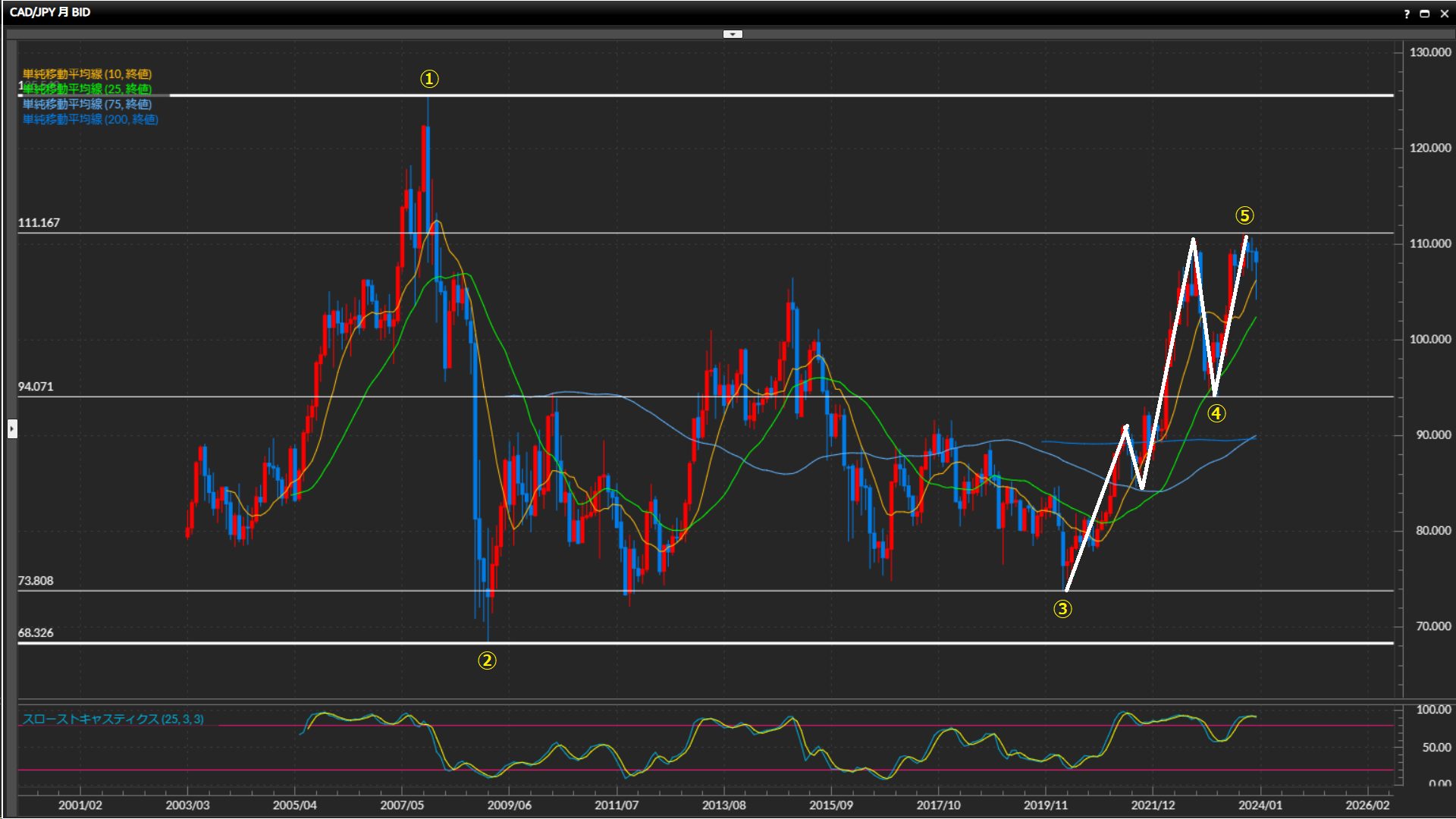Click the circled 4 wave marker
The height and width of the screenshot is (819, 1456).
[1216, 413]
